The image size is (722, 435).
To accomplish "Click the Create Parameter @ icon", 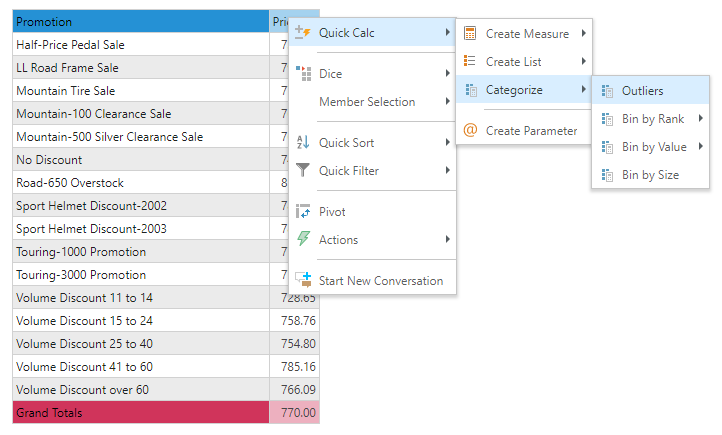I will [471, 131].
